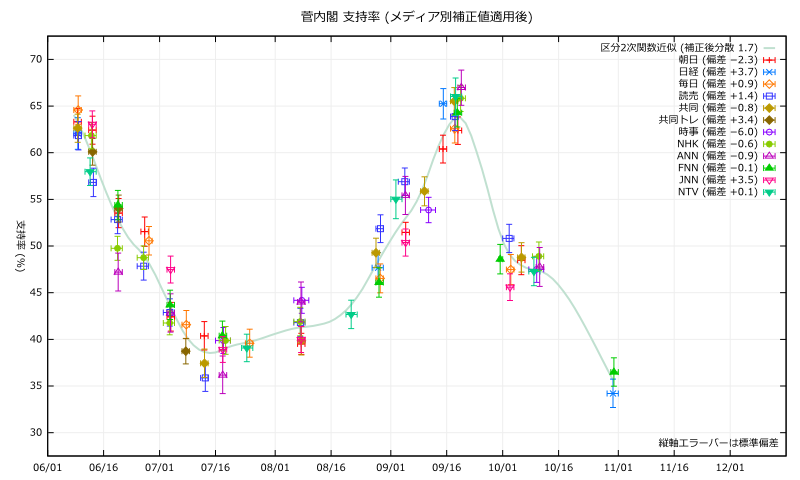Screen dimensions: 800x480
Task: Click the 縦軸エラーバーは標準偏差 note text
Action: 718,442
